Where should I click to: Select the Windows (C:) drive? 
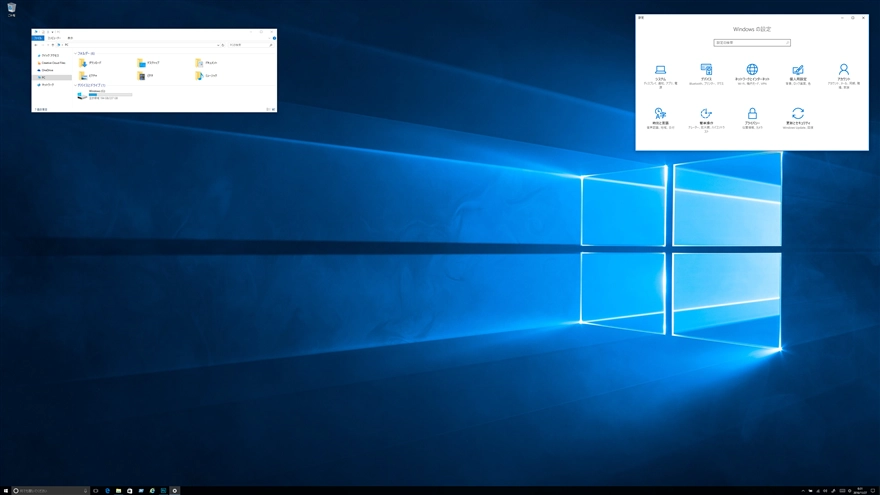[x=104, y=94]
